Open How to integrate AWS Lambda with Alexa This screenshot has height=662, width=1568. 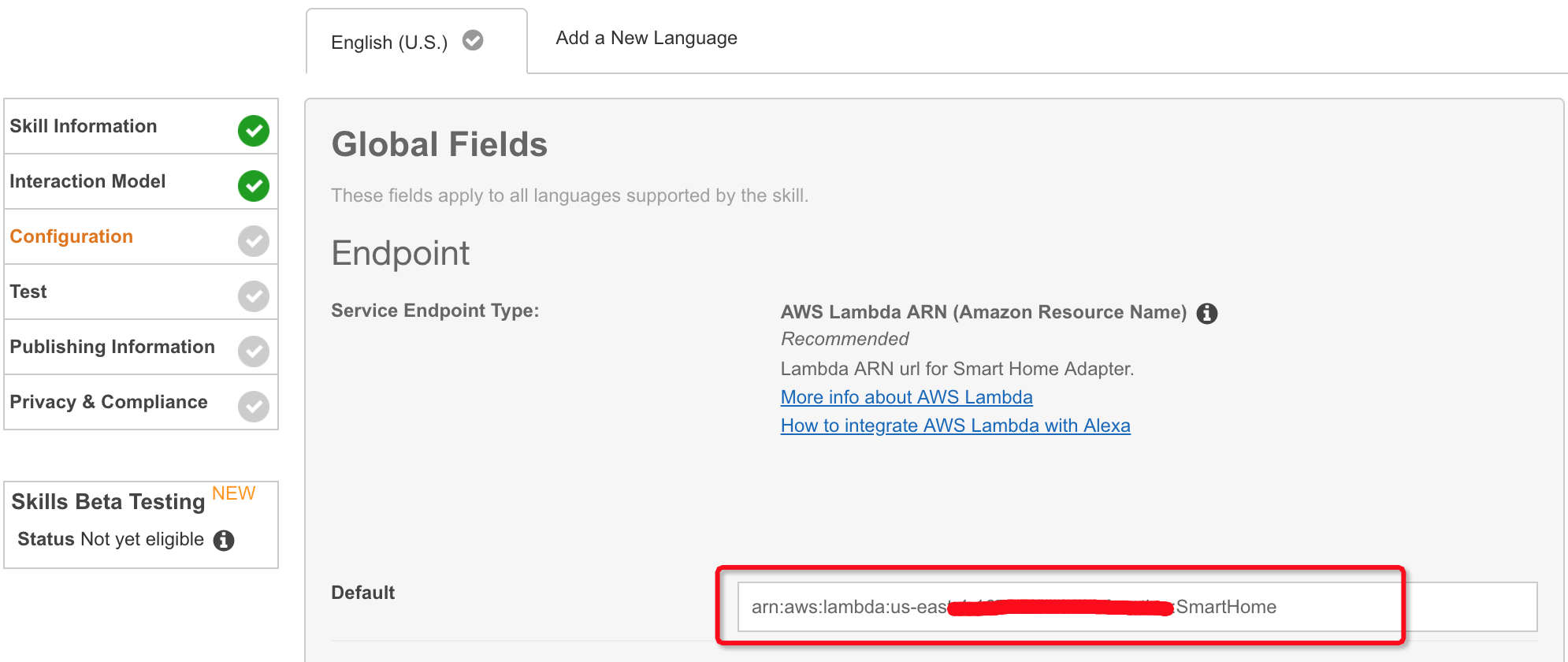(955, 426)
